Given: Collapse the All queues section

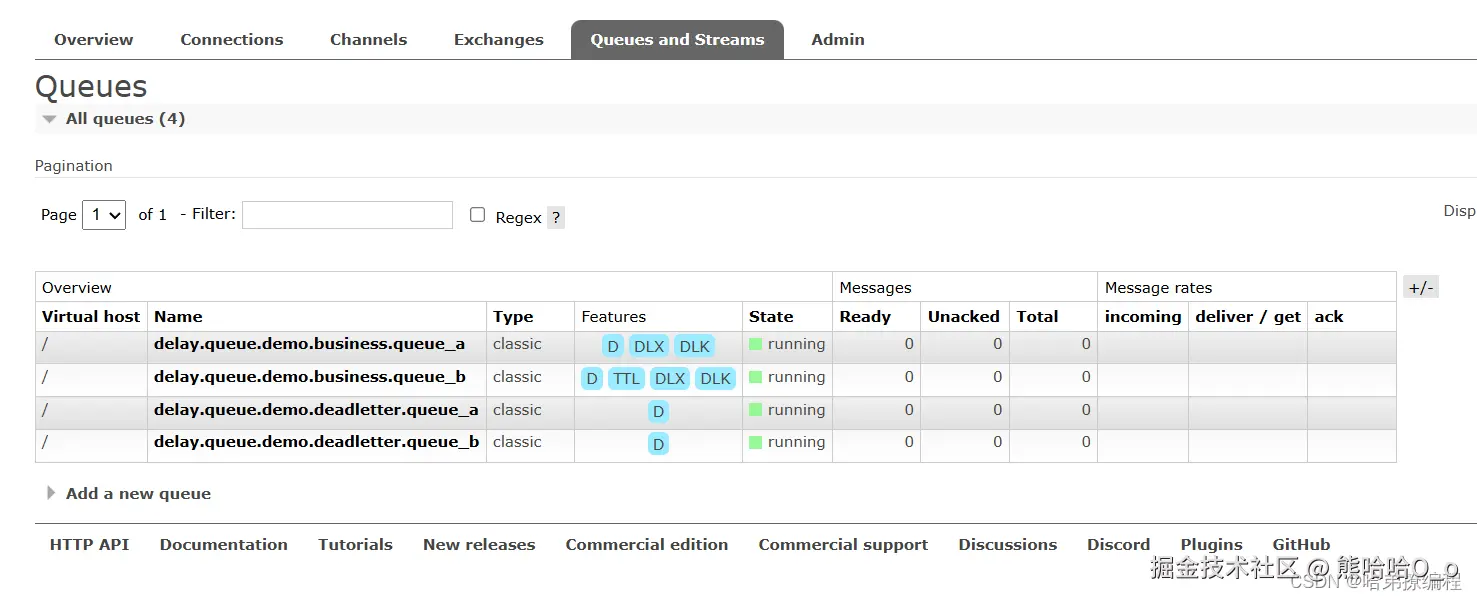Looking at the screenshot, I should [x=115, y=119].
